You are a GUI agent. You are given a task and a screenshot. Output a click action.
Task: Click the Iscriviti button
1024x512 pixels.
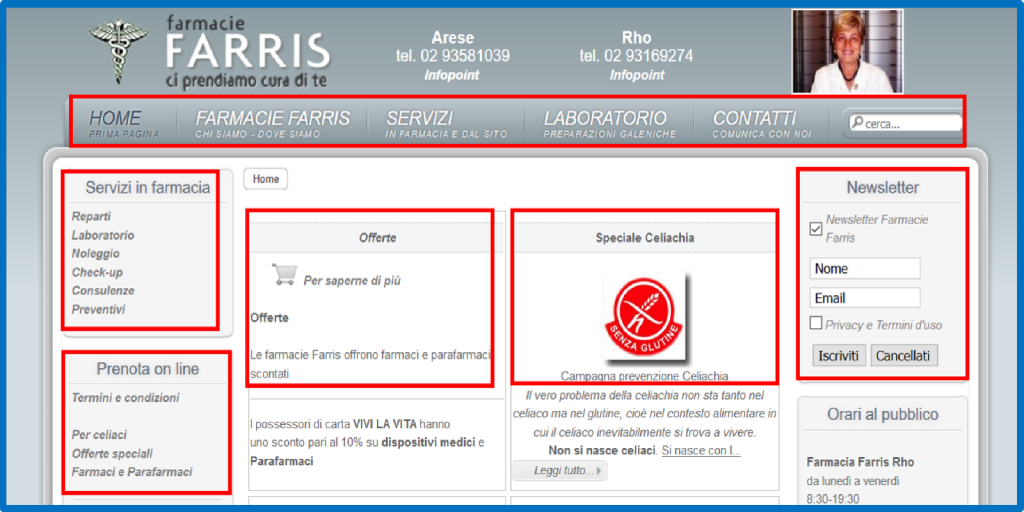tap(839, 356)
